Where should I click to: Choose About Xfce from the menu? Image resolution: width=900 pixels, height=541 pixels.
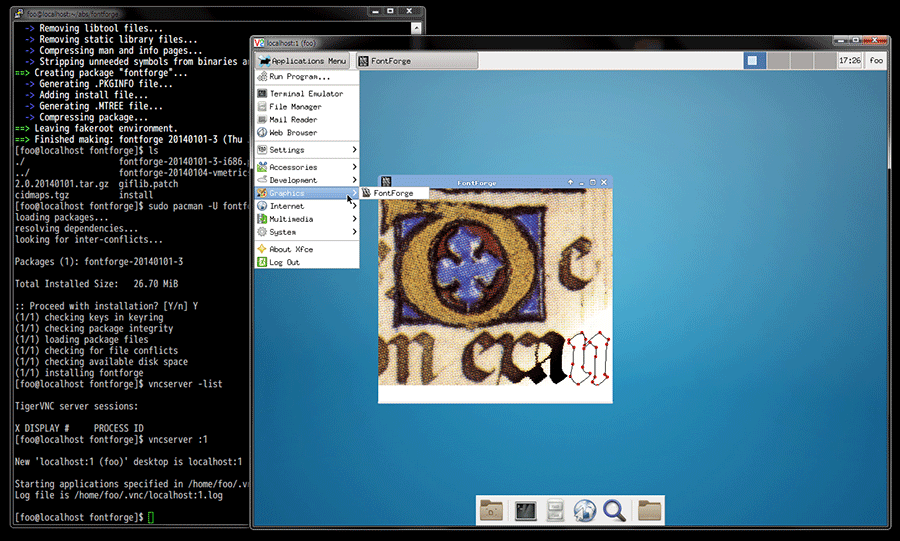307,249
